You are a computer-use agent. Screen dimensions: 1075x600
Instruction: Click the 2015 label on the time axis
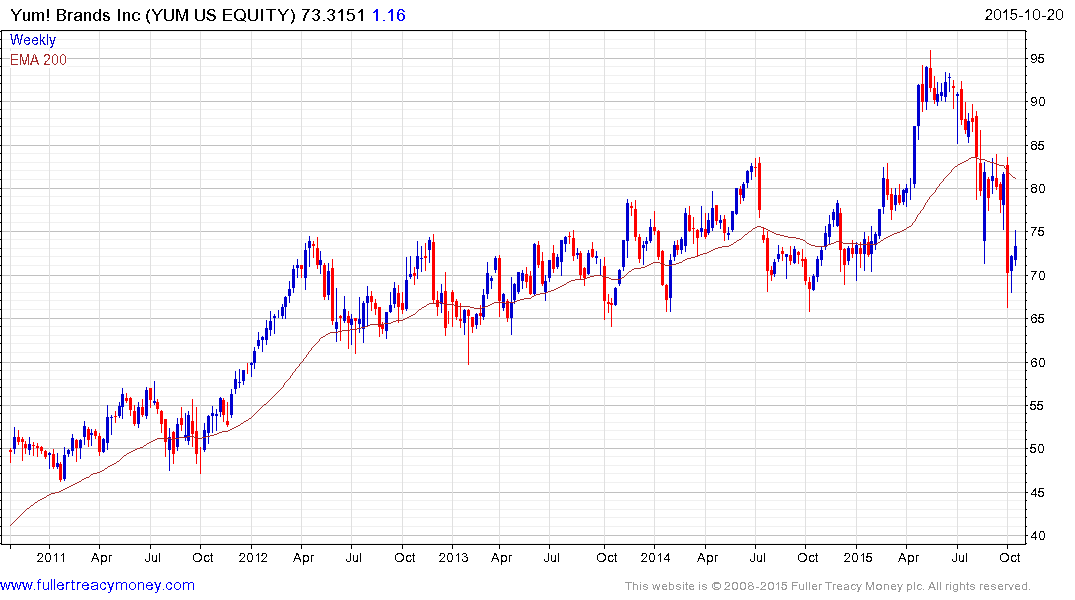pos(858,557)
